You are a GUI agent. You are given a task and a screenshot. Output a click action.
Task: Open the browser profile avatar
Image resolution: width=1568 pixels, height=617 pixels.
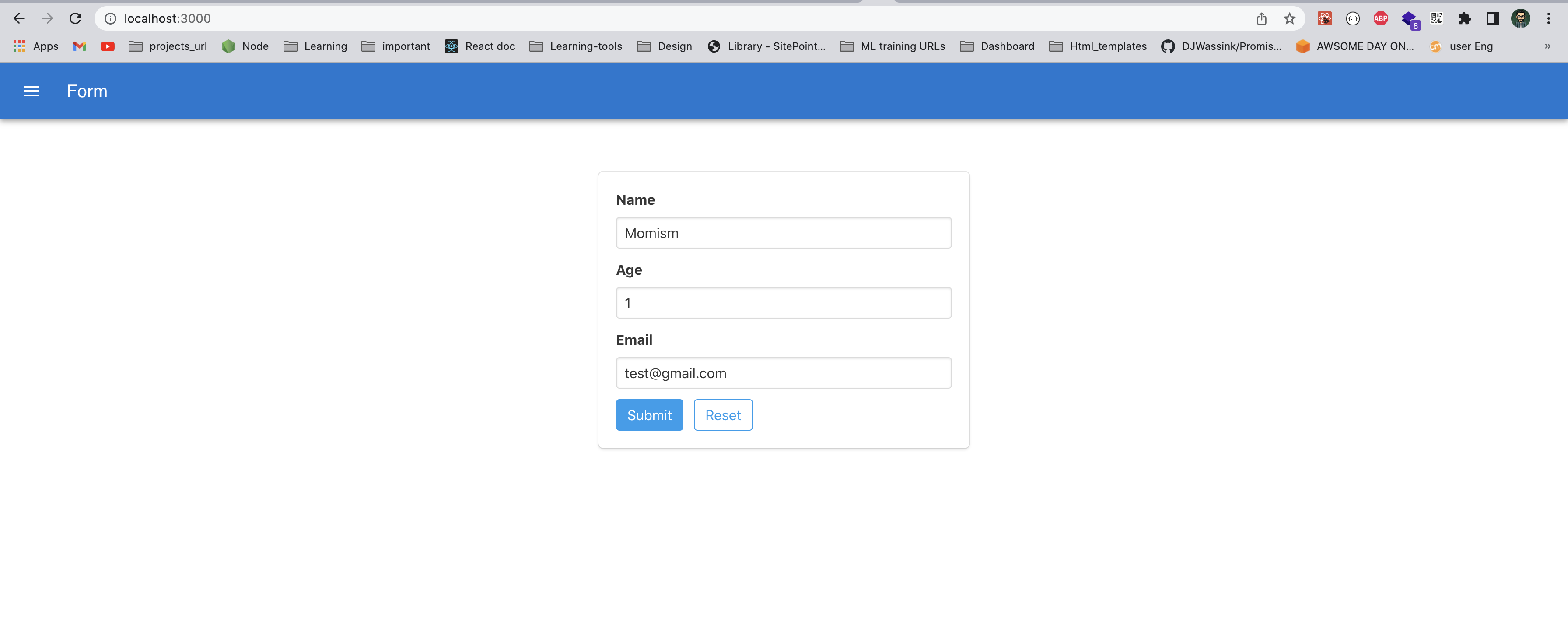(1520, 19)
